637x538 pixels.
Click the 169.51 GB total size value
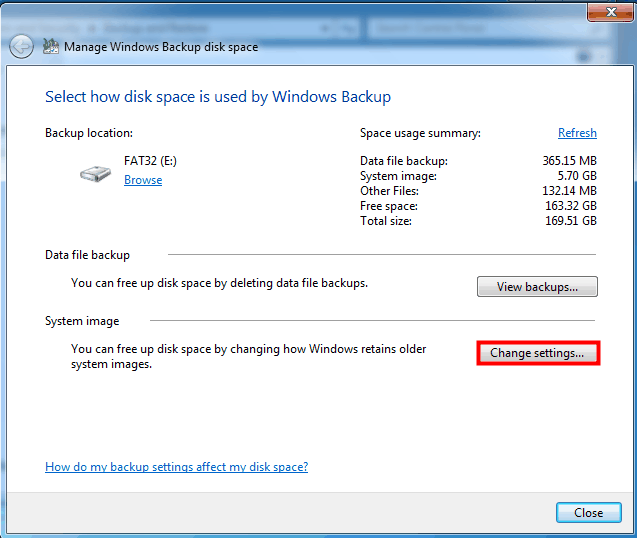[571, 221]
